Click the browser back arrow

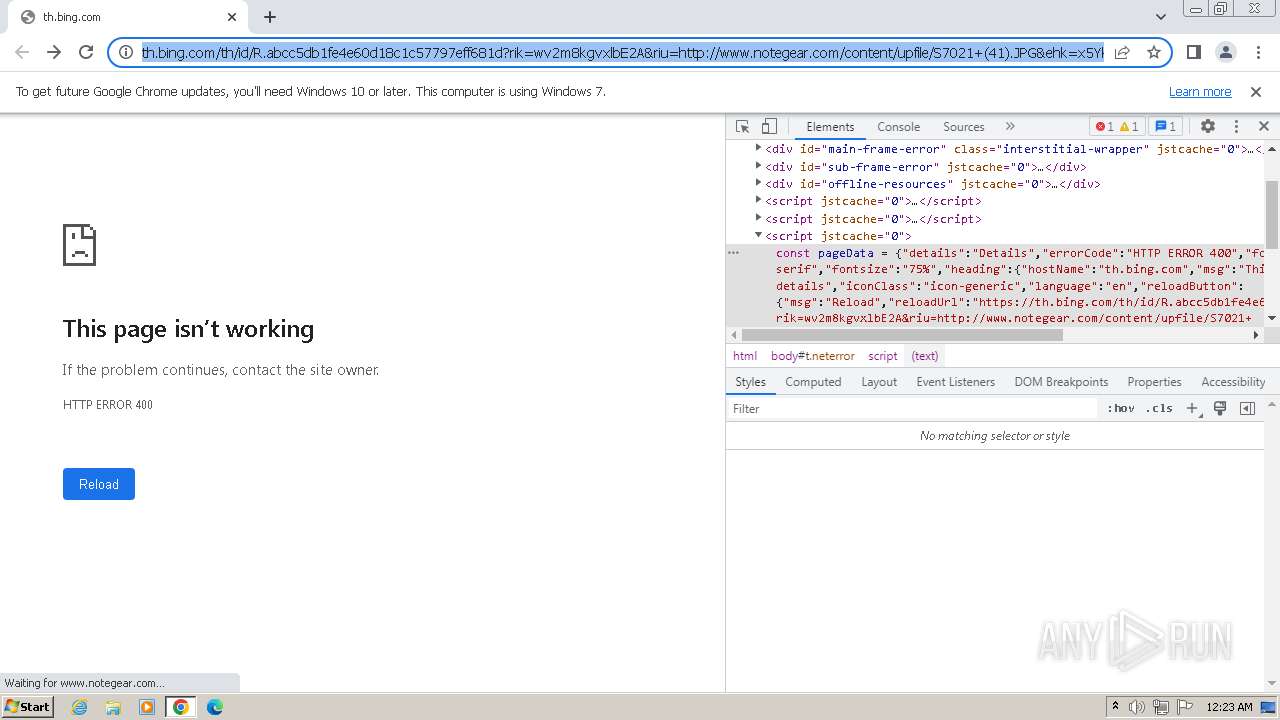pos(22,52)
